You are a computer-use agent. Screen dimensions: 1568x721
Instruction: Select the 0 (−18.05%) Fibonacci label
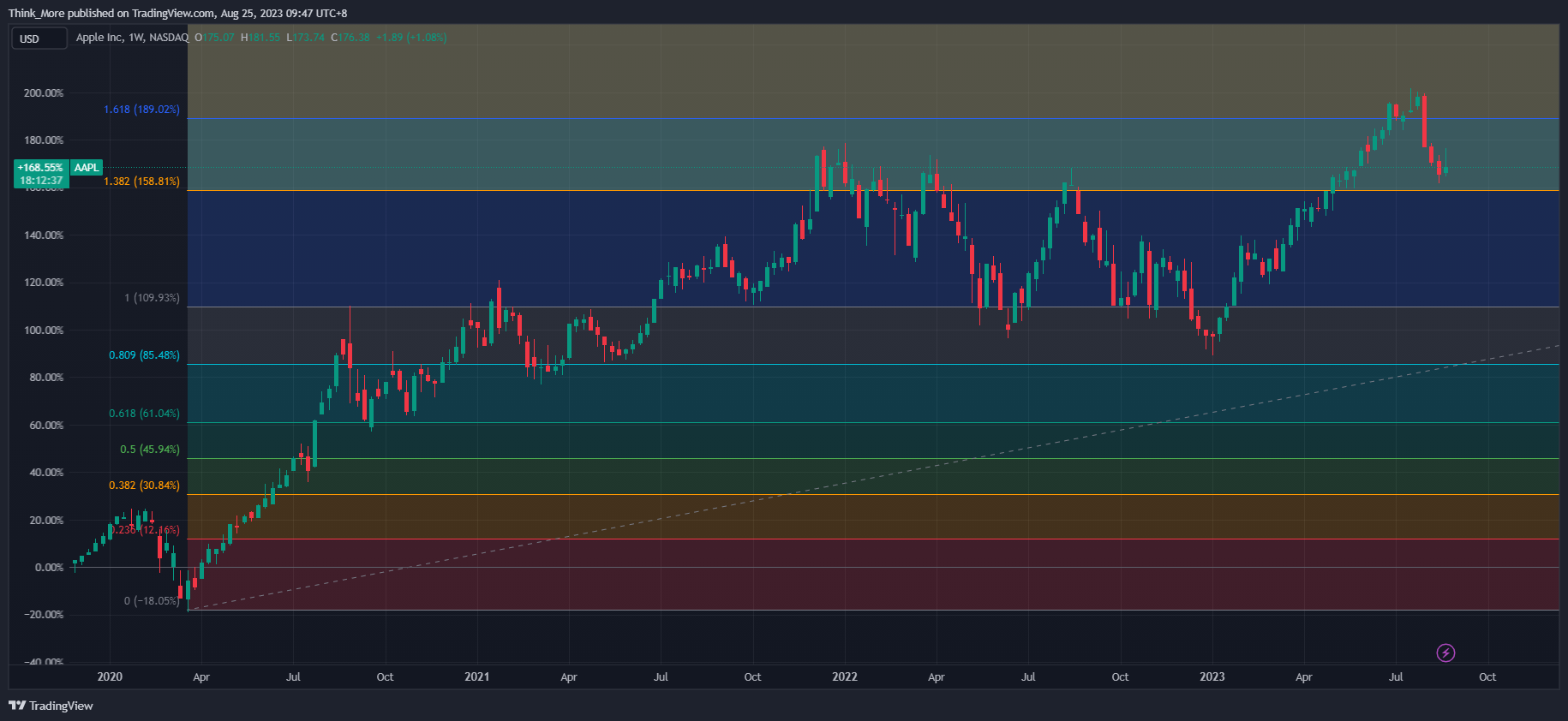(x=153, y=601)
